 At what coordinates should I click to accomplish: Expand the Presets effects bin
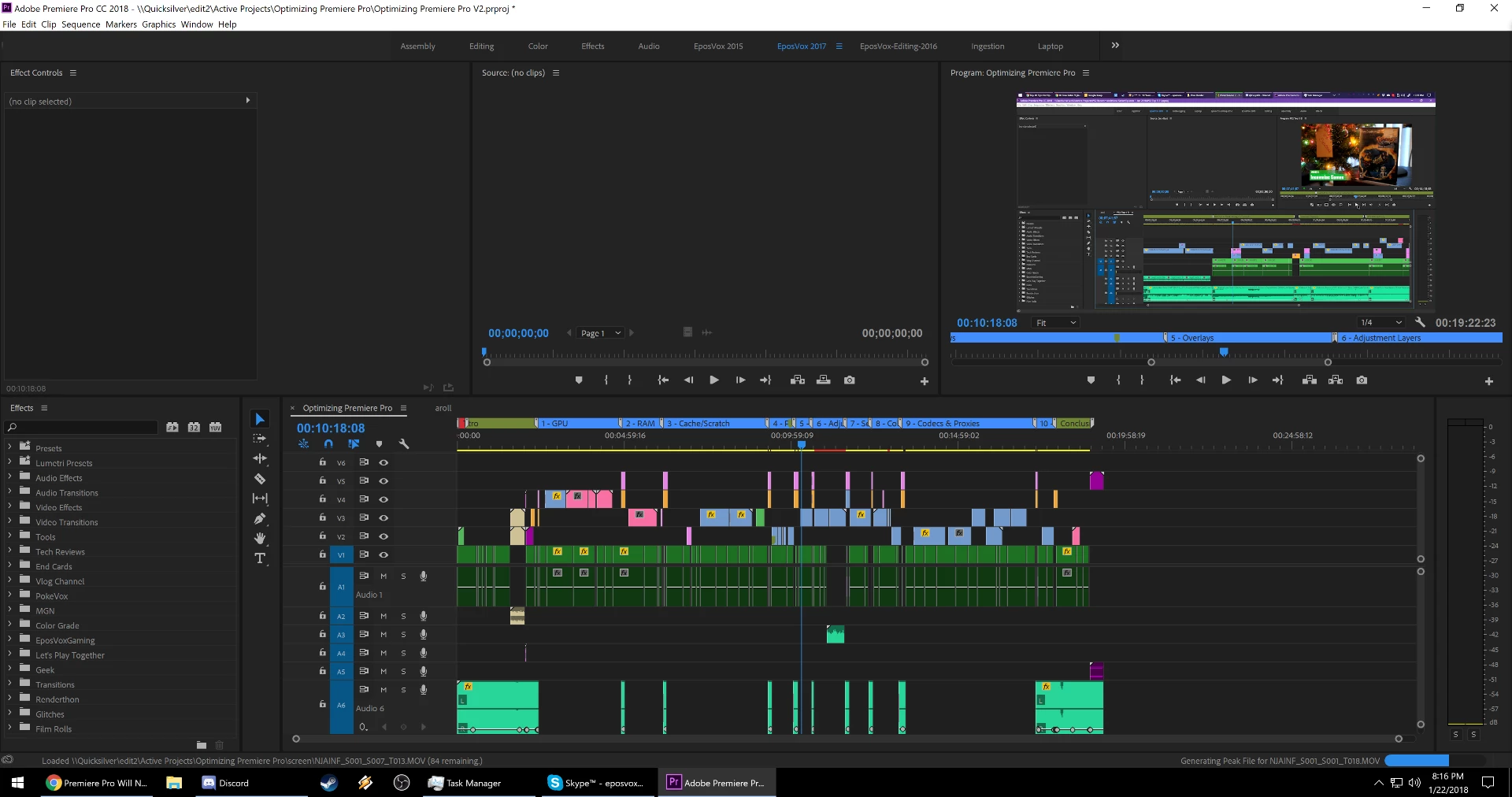pyautogui.click(x=9, y=447)
